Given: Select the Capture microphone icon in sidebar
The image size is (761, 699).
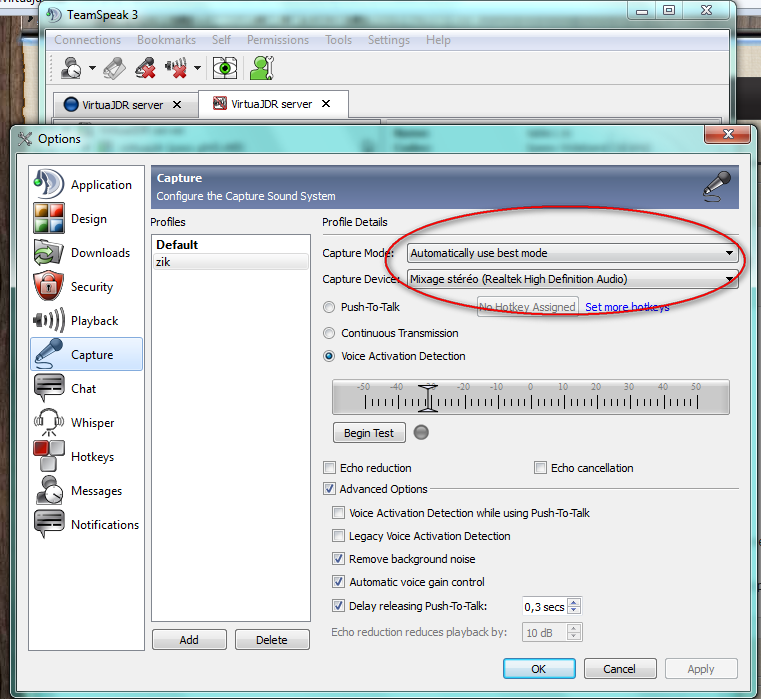Looking at the screenshot, I should [49, 354].
